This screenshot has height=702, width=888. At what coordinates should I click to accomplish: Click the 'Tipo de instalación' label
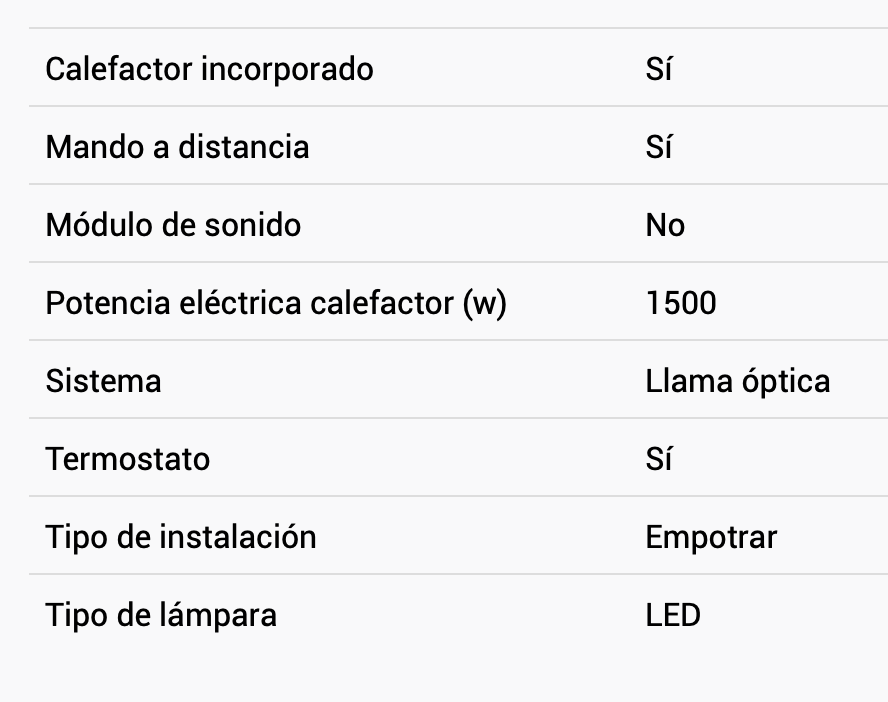tap(181, 537)
